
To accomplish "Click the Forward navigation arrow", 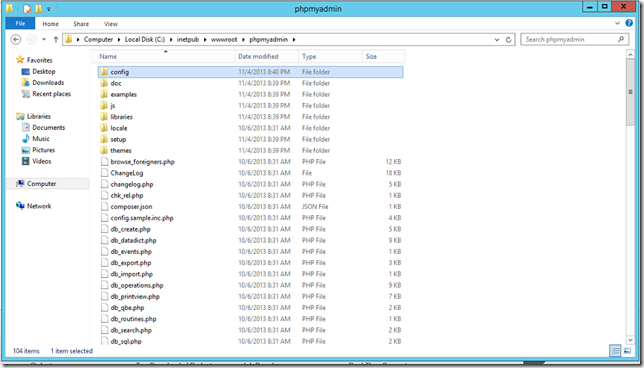I will [31, 39].
